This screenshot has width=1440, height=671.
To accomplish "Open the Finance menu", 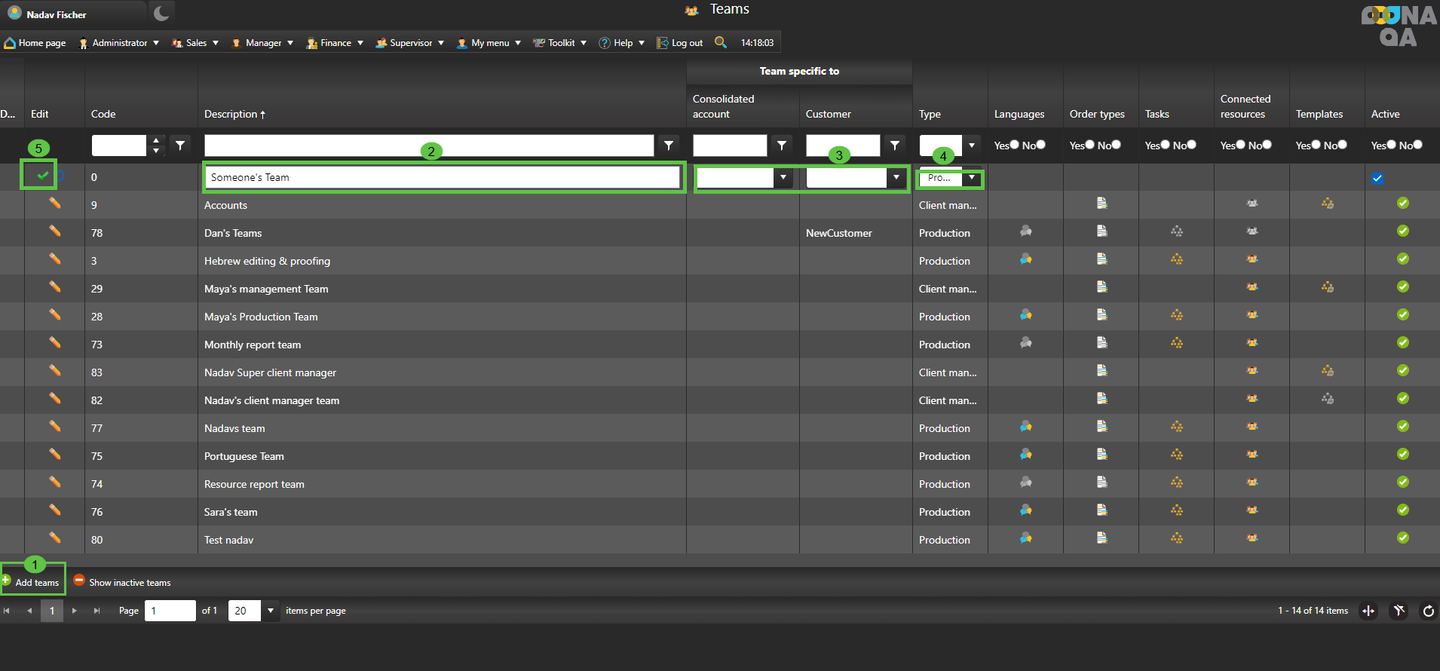I will (x=334, y=43).
